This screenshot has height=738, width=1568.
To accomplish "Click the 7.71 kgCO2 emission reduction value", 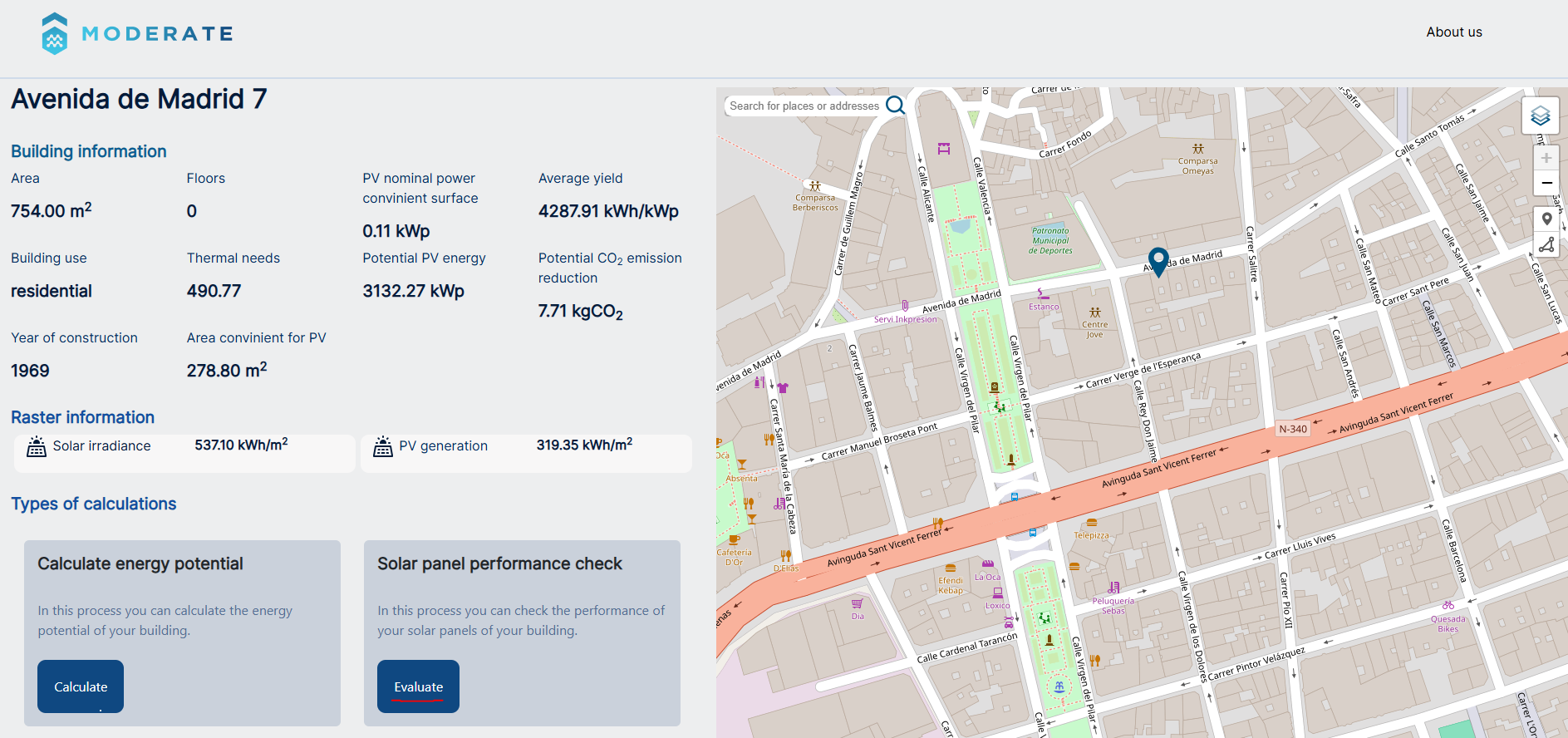I will pos(580,312).
